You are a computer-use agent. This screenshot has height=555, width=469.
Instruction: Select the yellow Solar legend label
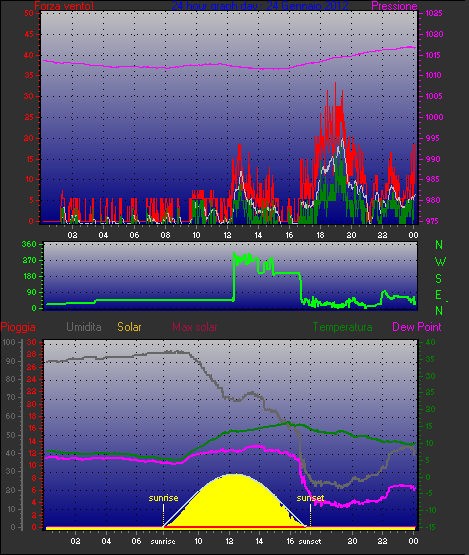coord(129,327)
